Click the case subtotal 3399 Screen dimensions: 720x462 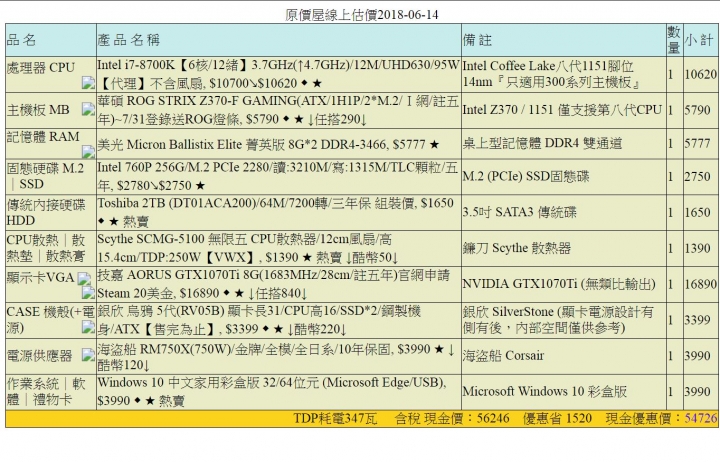pos(698,320)
